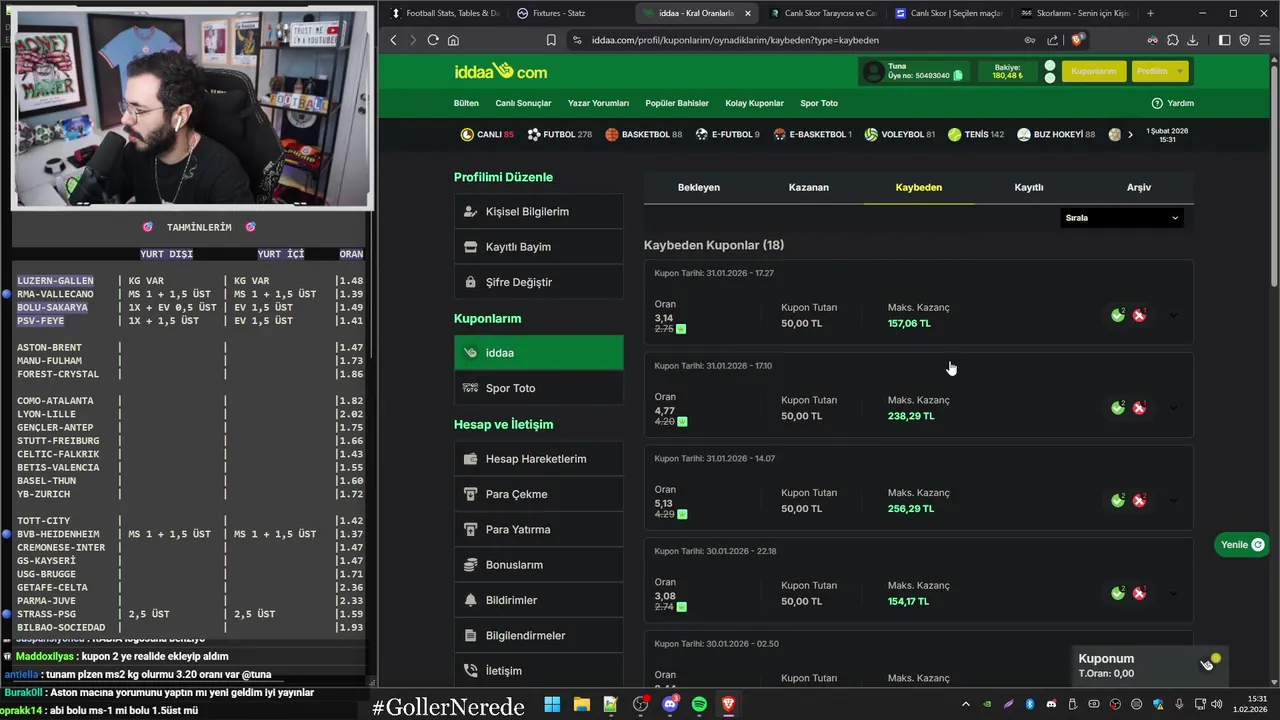Screen dimensions: 1280x720
Task: Expand coupon dated 31.01.2026 17.10
Action: pyautogui.click(x=1173, y=408)
